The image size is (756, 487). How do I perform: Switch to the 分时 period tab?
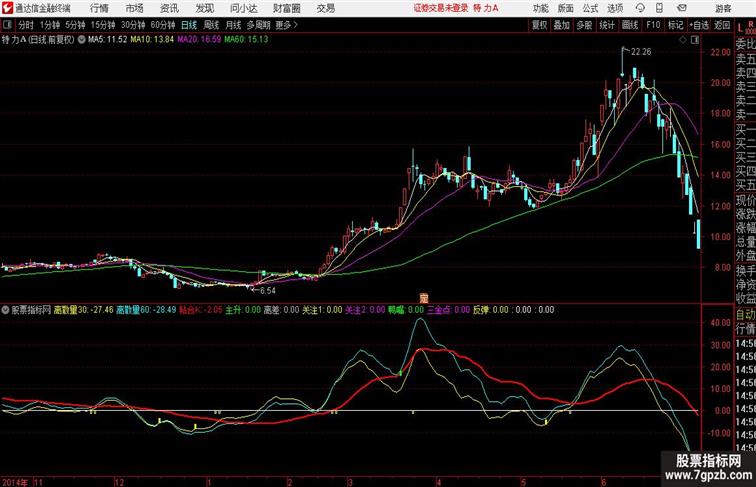tap(26, 25)
